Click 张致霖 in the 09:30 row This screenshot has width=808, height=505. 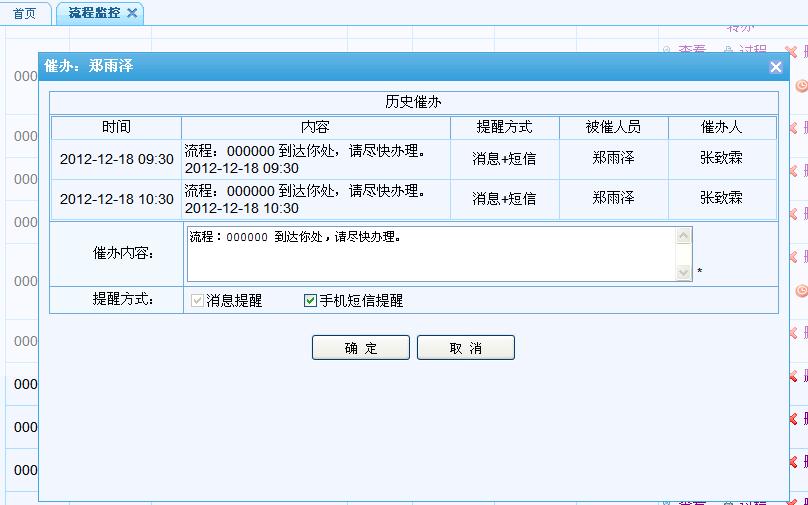tap(721, 158)
